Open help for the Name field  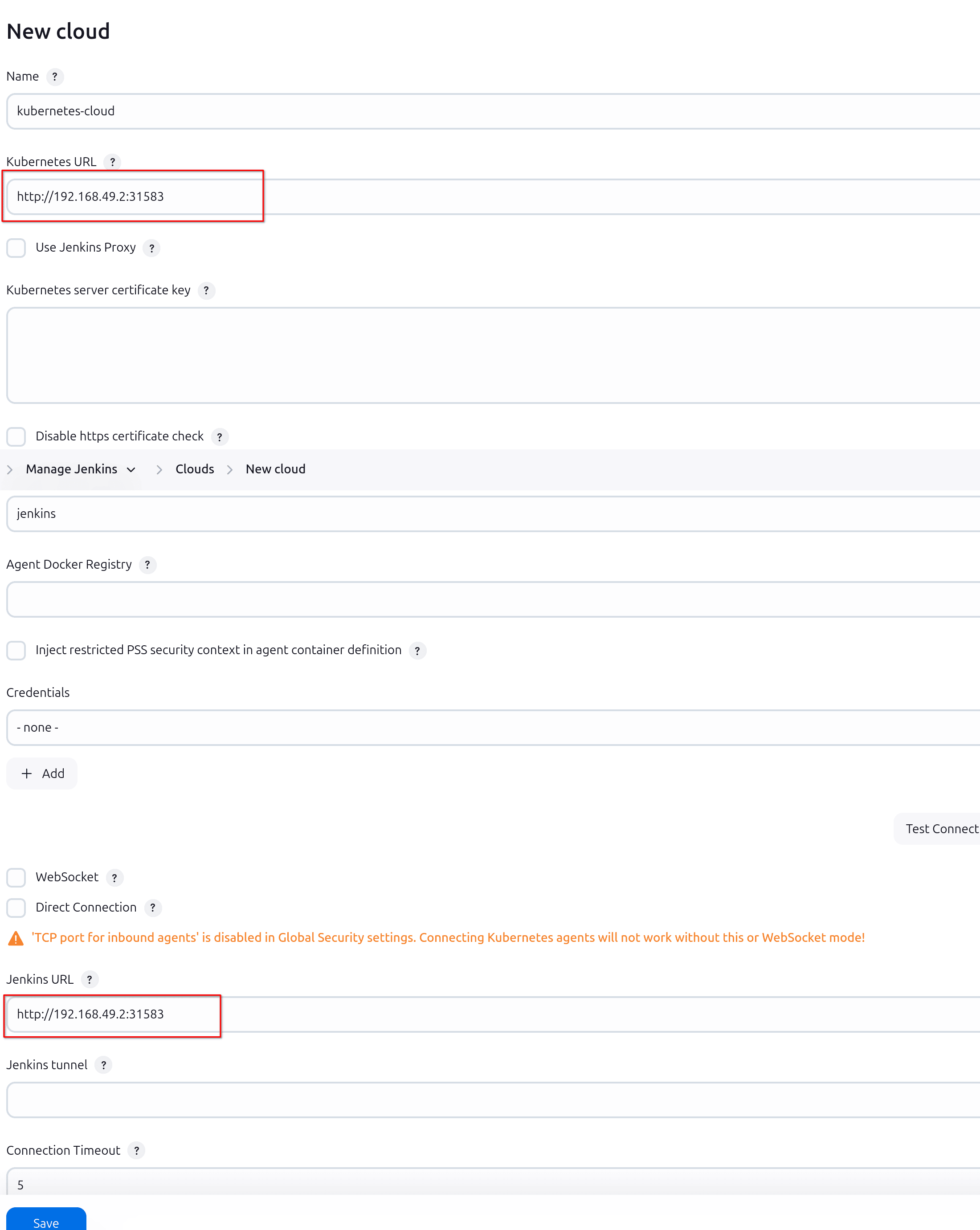(x=55, y=77)
